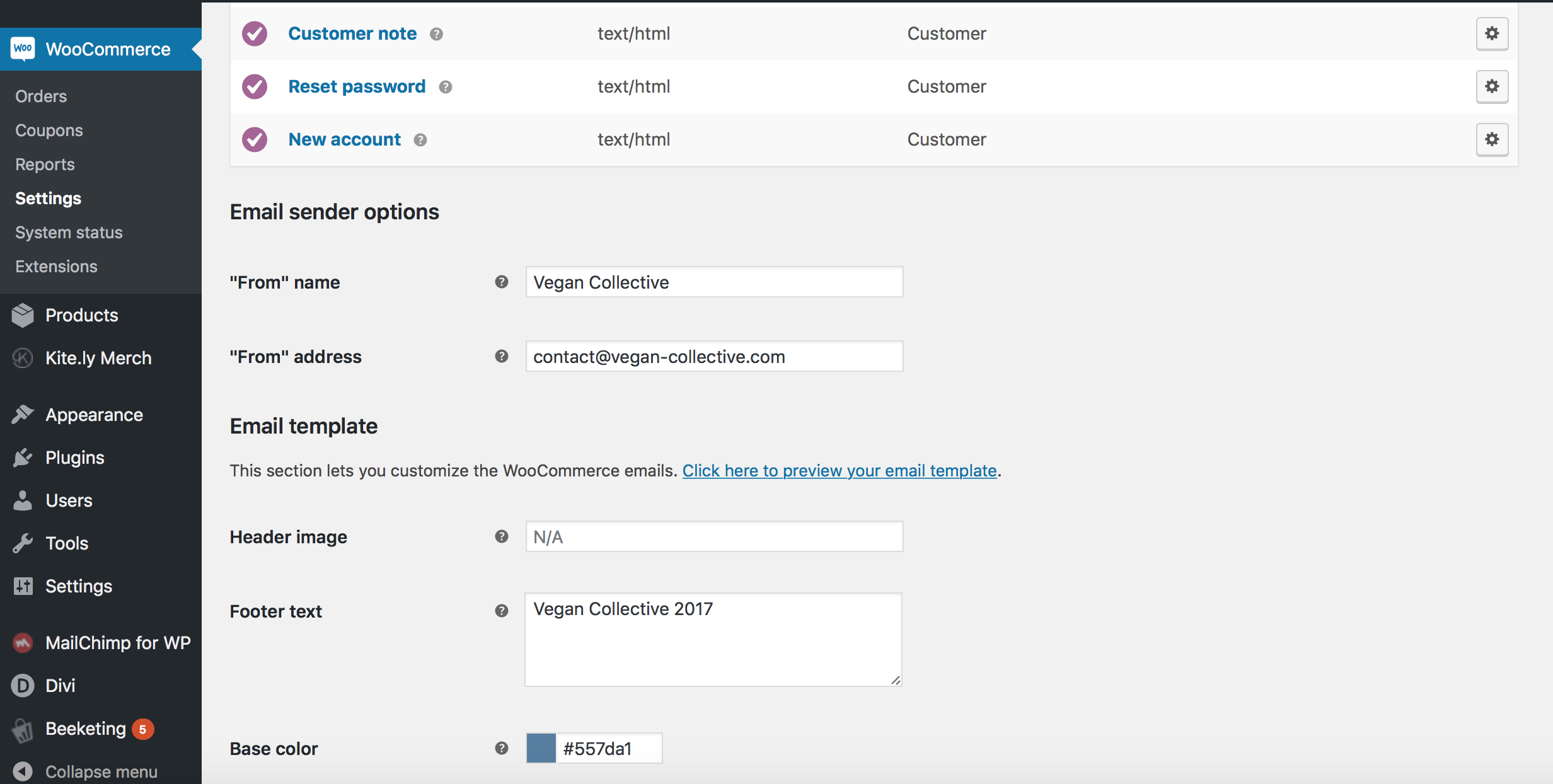Click help icon next to New account
1553x784 pixels.
click(x=420, y=140)
